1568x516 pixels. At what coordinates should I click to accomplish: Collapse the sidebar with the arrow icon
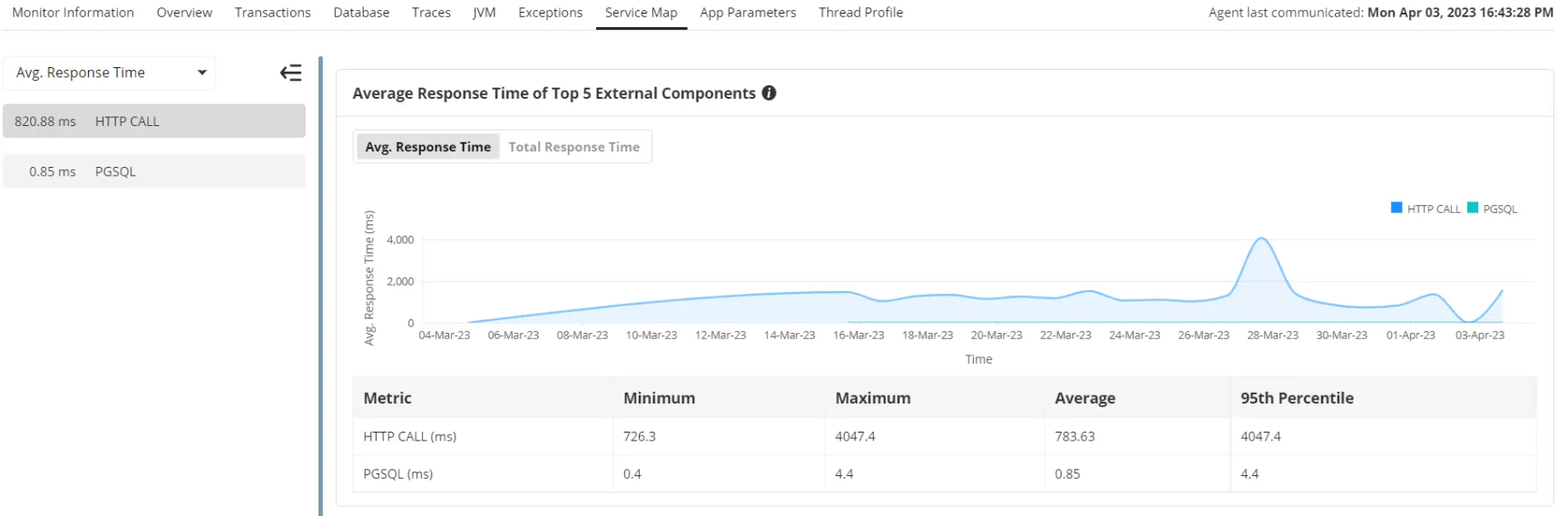(x=290, y=73)
